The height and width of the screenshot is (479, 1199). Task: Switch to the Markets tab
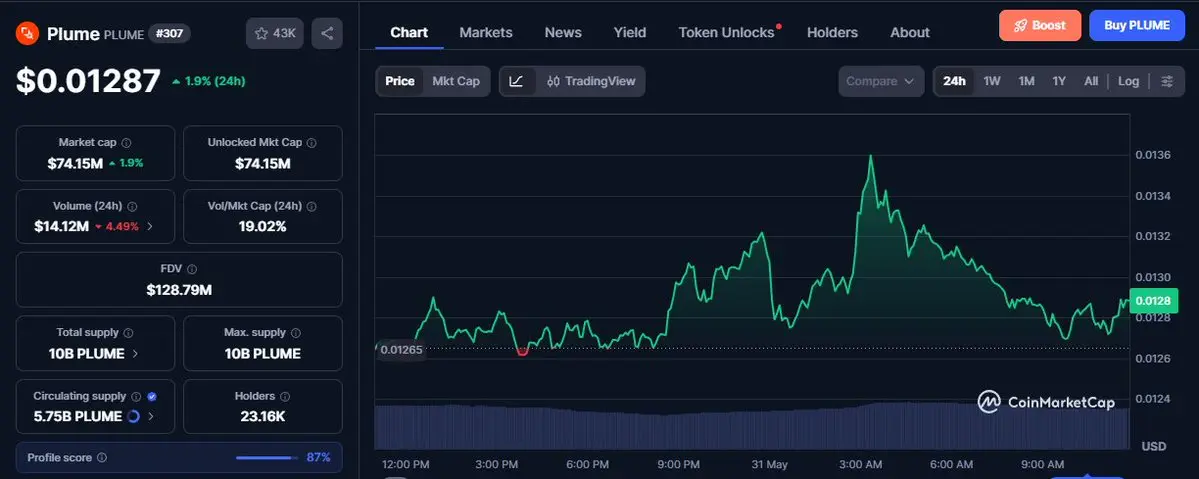pyautogui.click(x=486, y=33)
